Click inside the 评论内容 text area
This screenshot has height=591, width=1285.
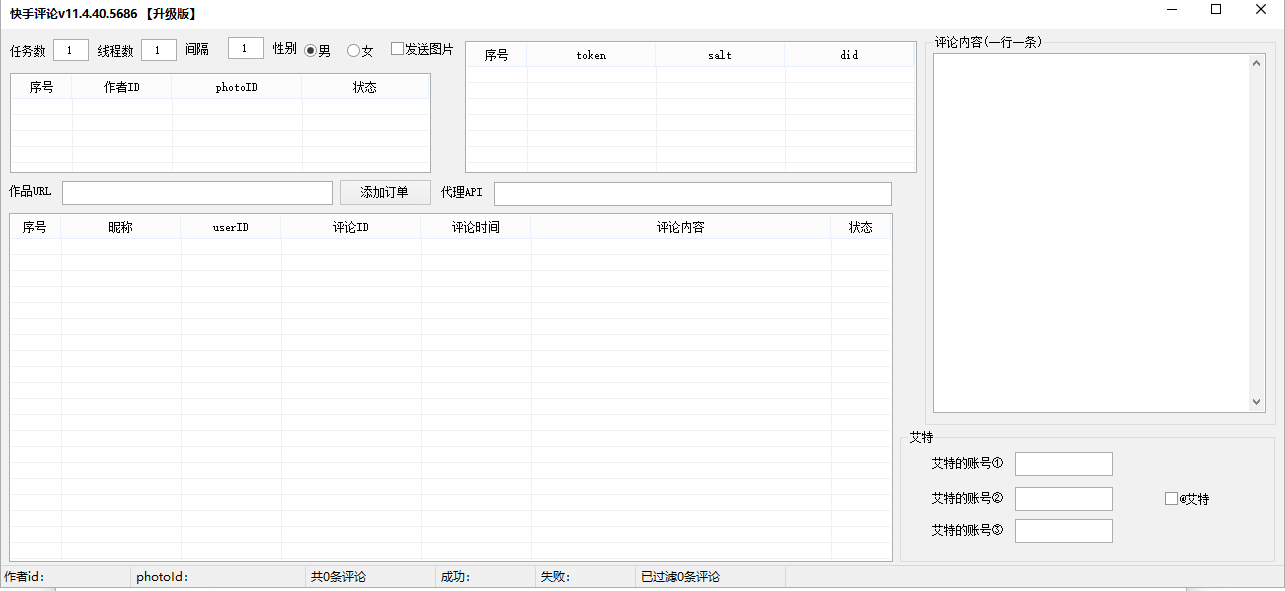click(1090, 232)
